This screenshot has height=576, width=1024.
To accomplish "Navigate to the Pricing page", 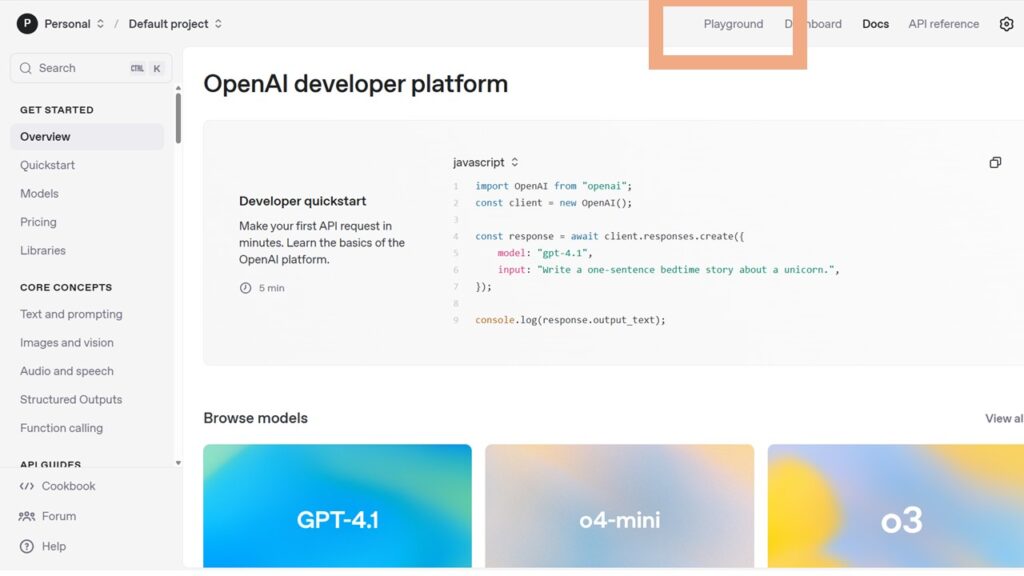I will 38,222.
